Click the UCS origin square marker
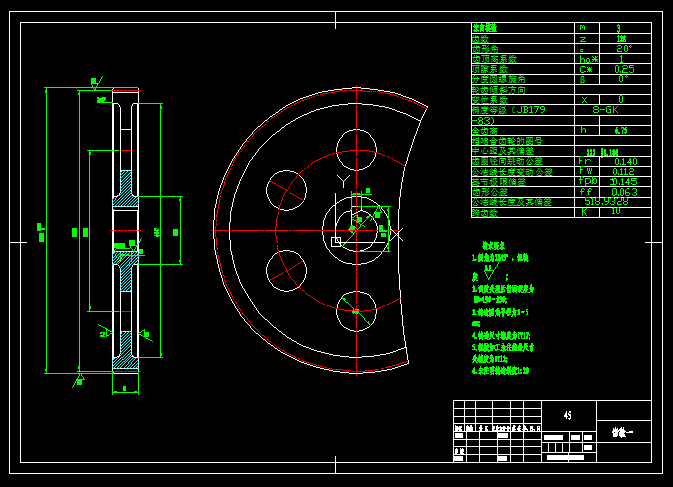The width and height of the screenshot is (673, 487). pyautogui.click(x=336, y=242)
